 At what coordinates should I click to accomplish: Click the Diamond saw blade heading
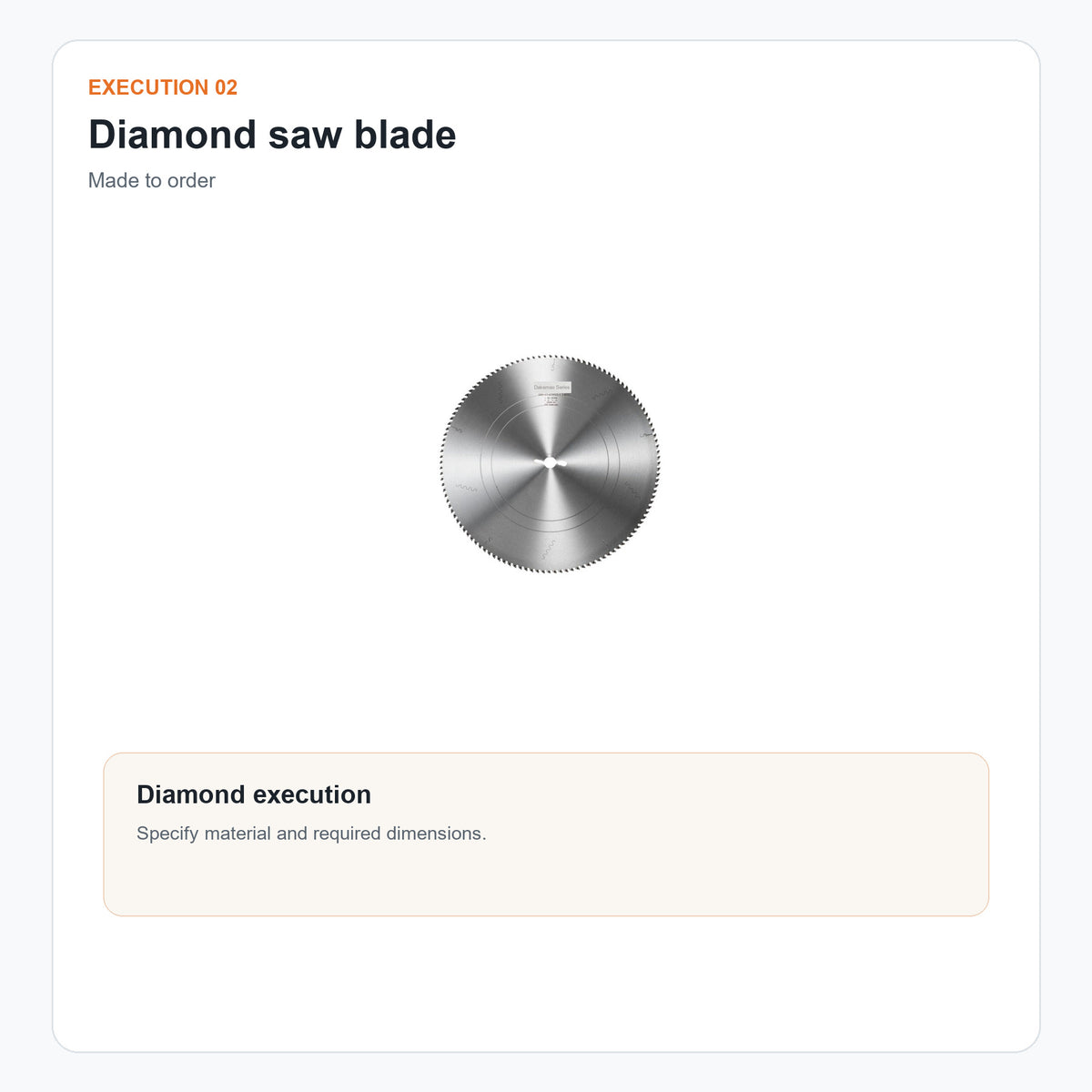272,135
